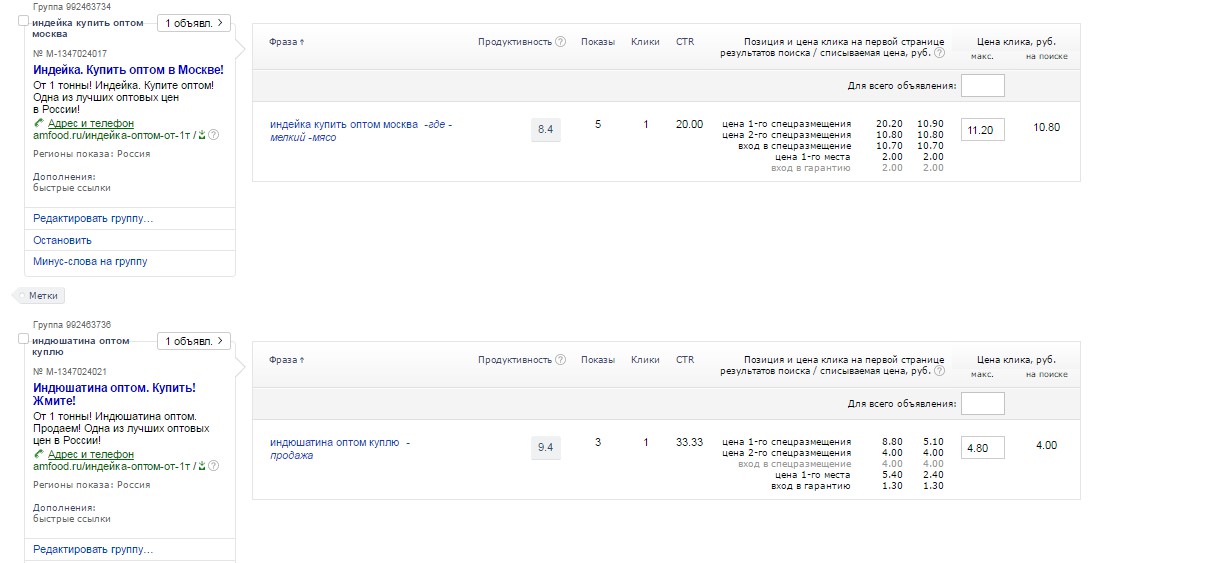The image size is (1218, 563).
Task: Tick the 'индюшатина оптом куплю' group checkbox
Action: [24, 339]
